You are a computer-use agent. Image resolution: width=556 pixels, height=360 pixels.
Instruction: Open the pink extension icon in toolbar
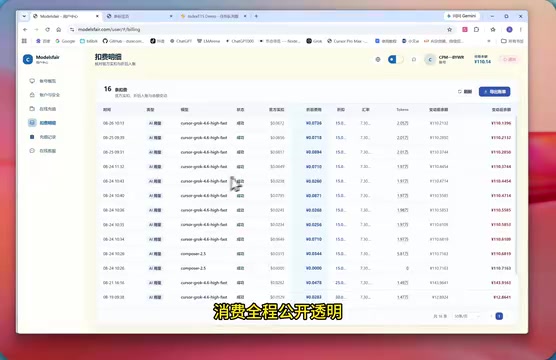[x=465, y=29]
